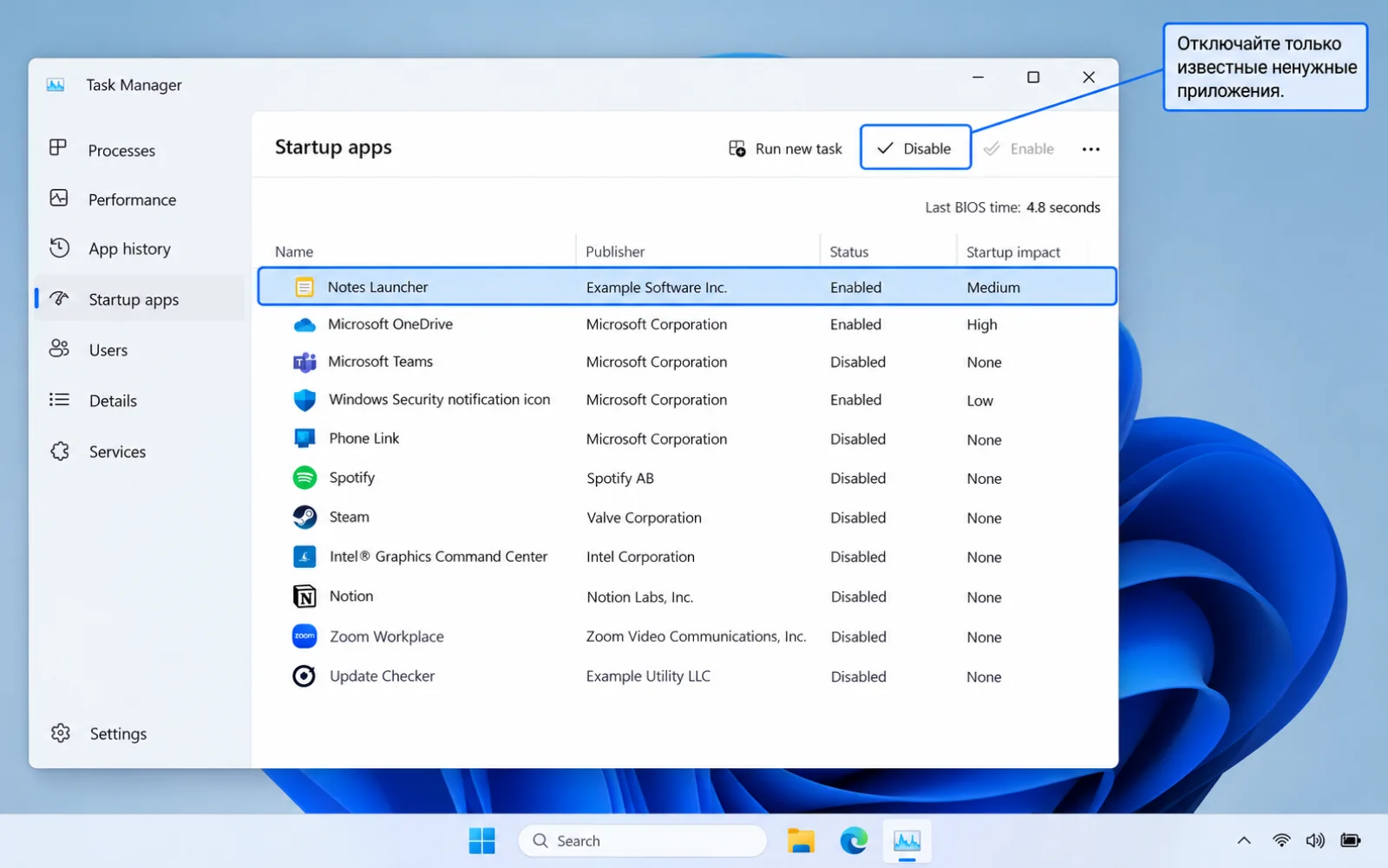
Task: Click the Intel Graphics Command Center icon
Action: pos(304,557)
